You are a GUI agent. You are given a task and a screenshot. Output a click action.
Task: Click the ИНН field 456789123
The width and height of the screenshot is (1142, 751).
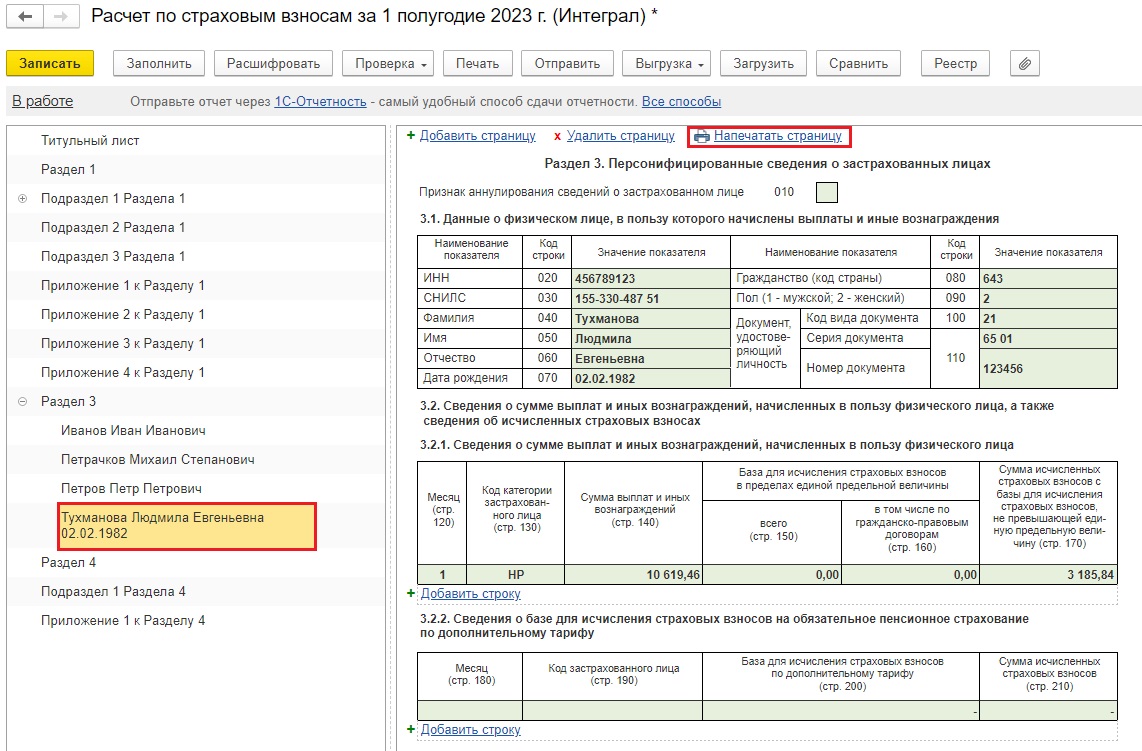(x=651, y=278)
